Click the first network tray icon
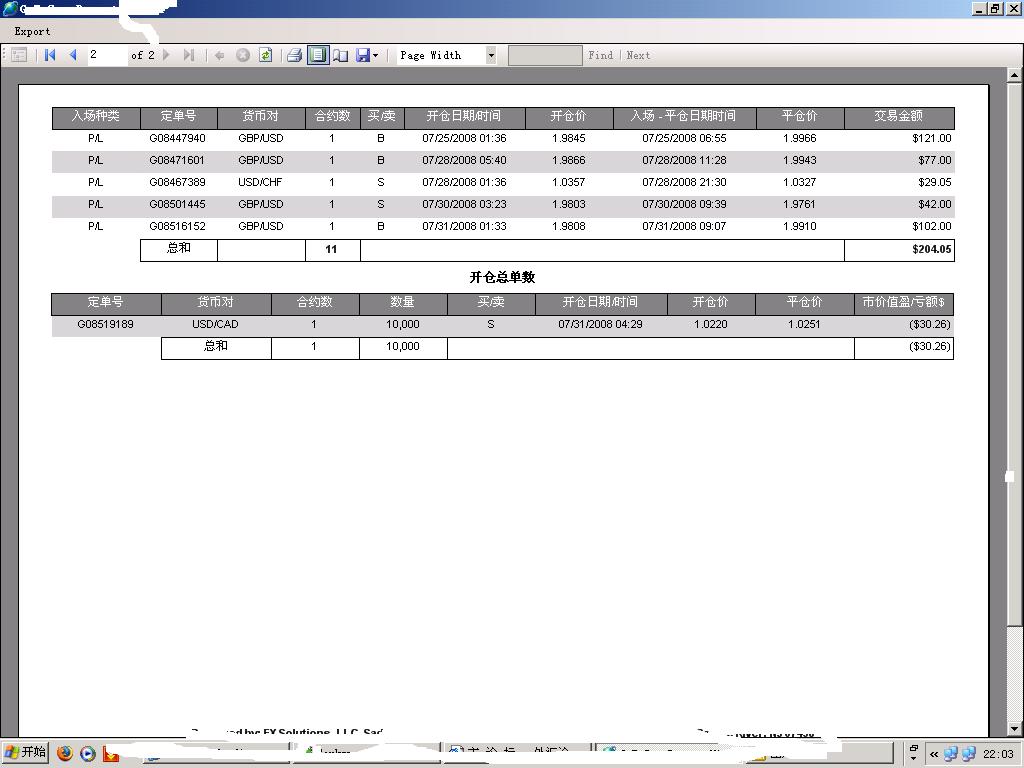Image resolution: width=1024 pixels, height=768 pixels. (x=951, y=754)
